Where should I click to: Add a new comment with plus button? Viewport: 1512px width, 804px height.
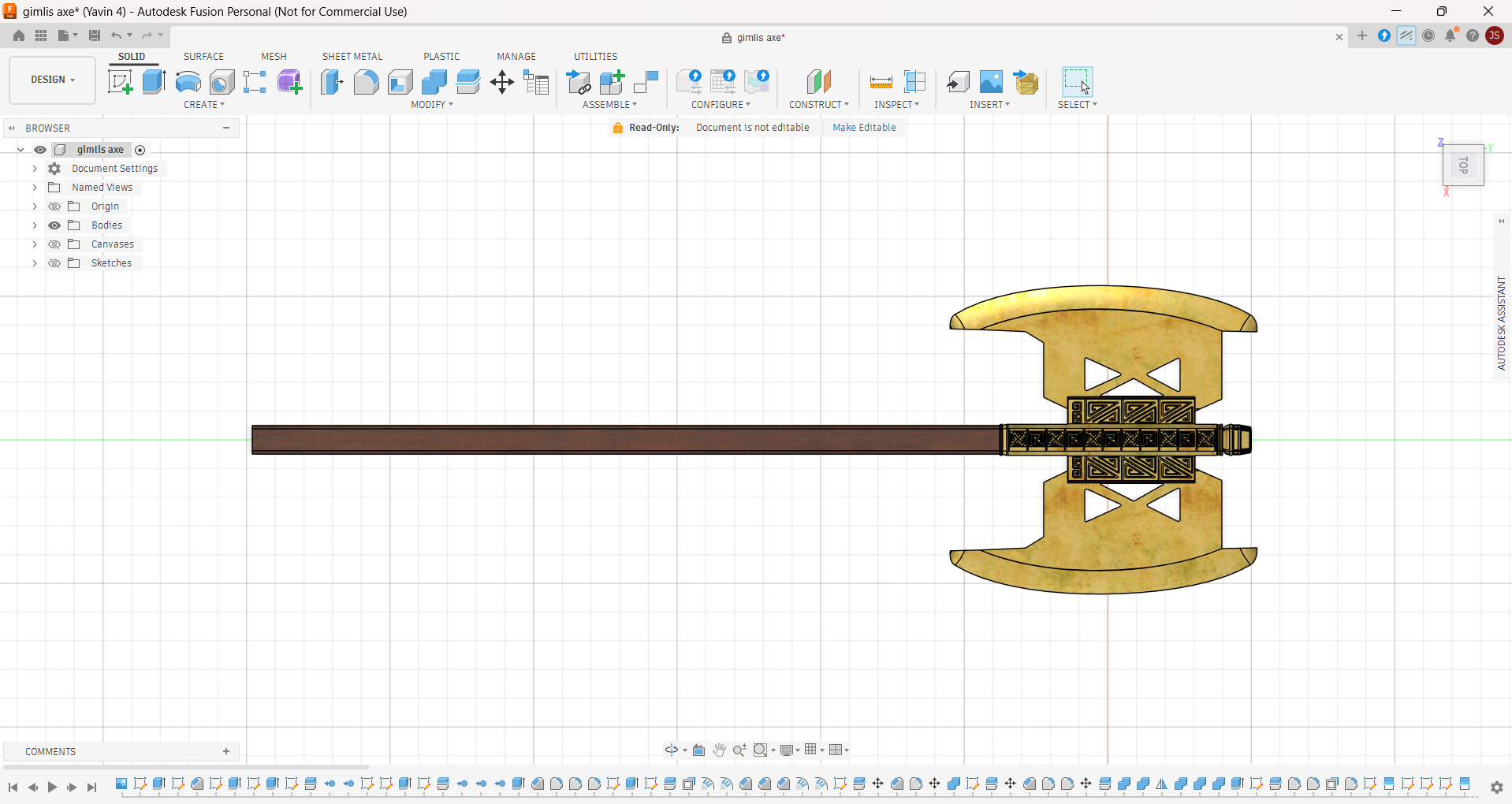[226, 751]
